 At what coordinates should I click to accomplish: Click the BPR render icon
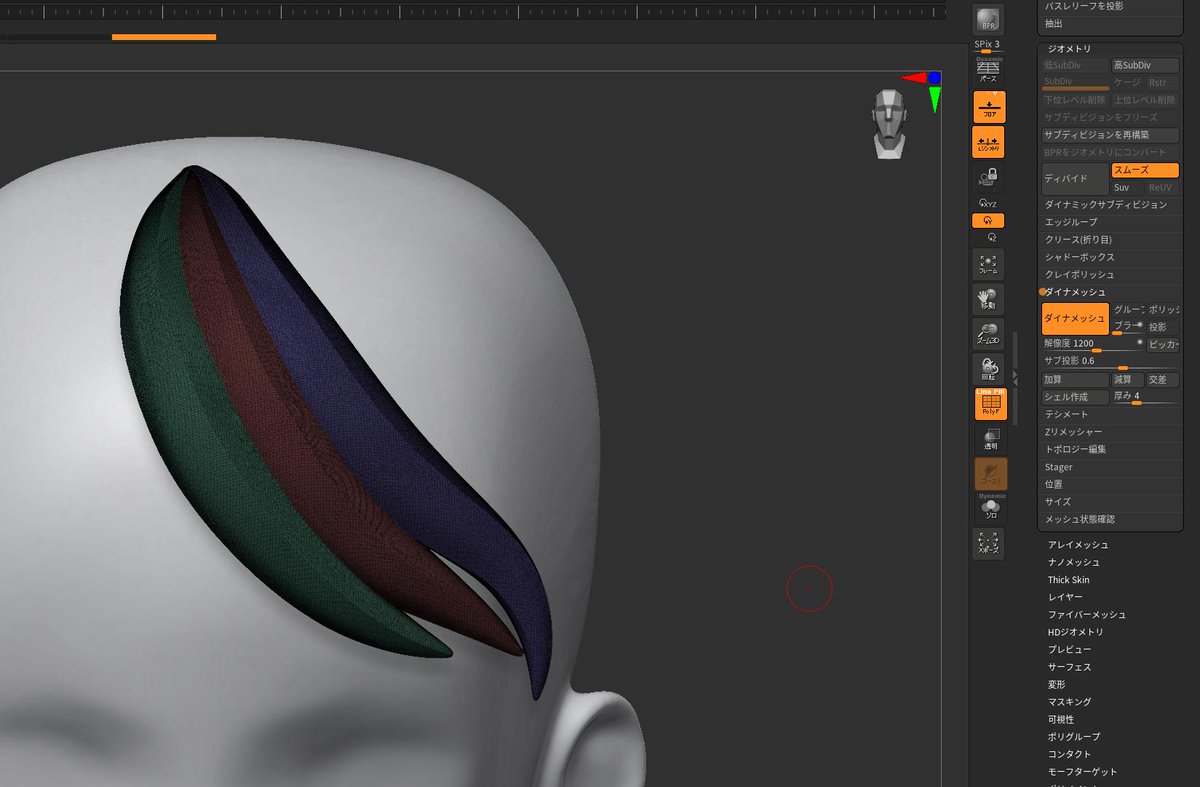(987, 18)
